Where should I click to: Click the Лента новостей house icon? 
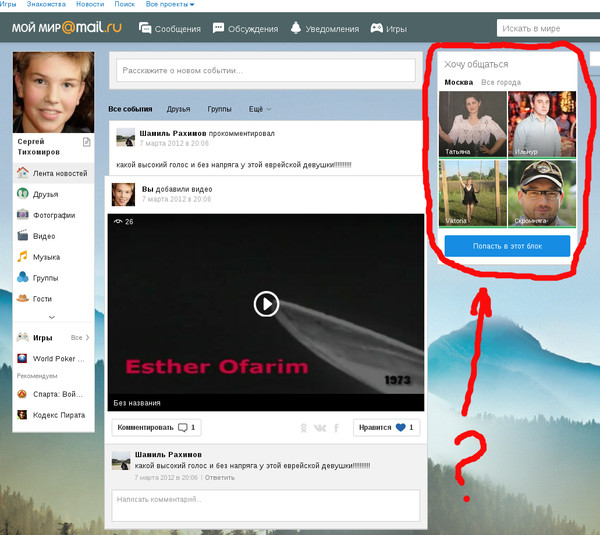click(23, 173)
